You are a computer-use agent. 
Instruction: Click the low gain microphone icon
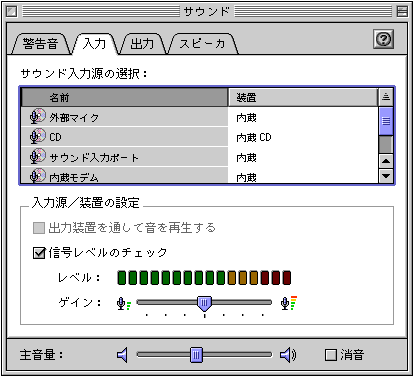pyautogui.click(x=124, y=304)
